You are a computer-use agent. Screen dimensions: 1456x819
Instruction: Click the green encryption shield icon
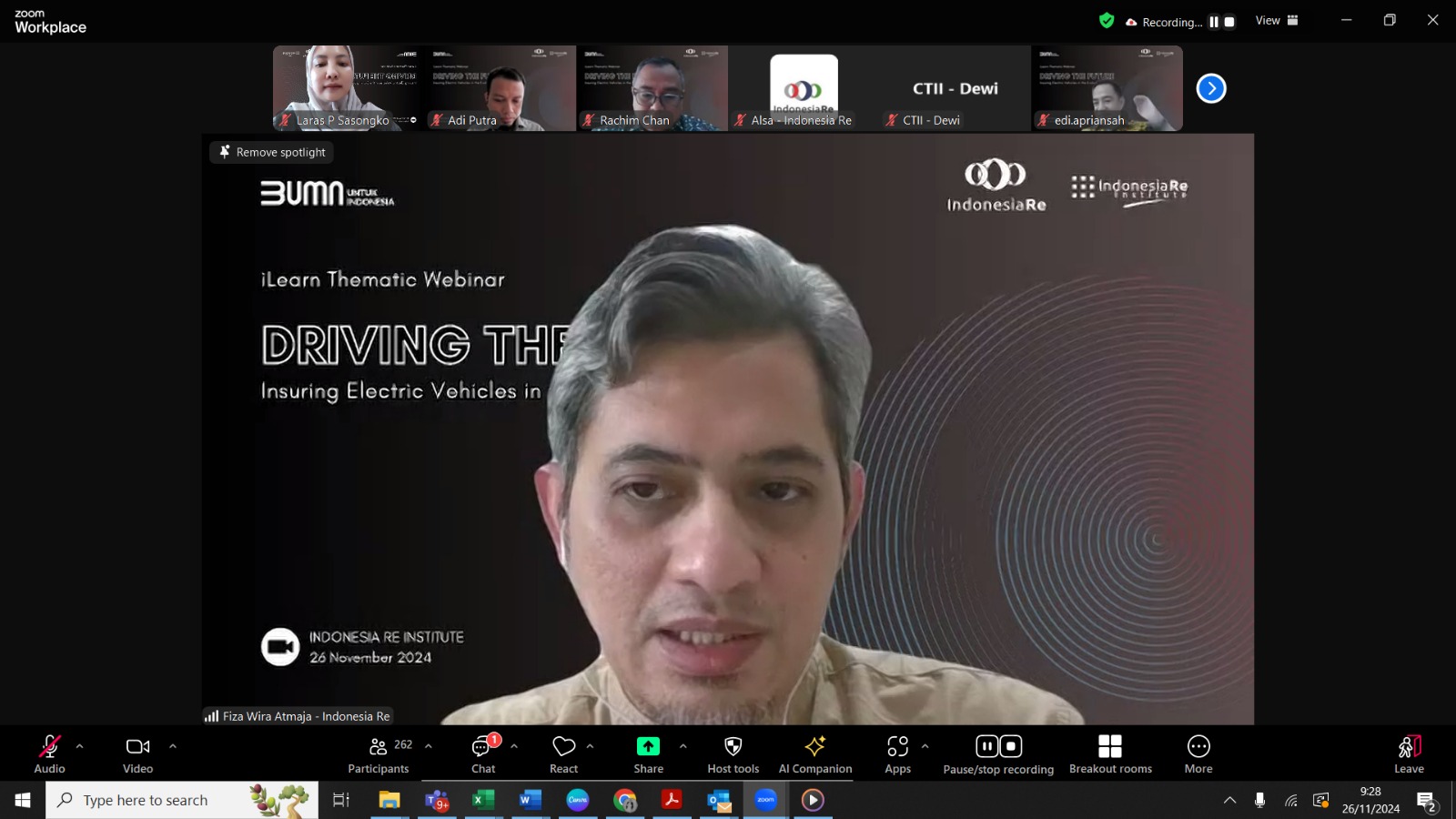tap(1107, 21)
